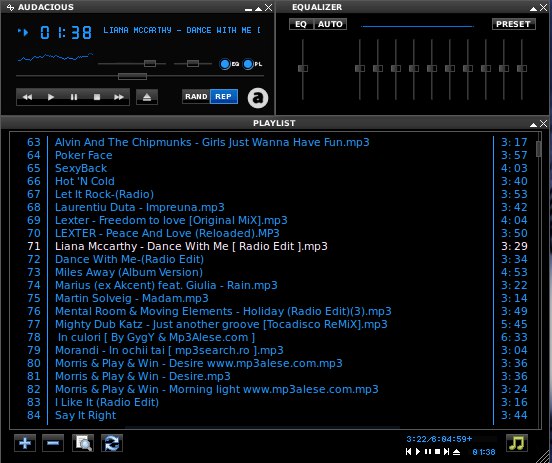Toggle REP repeat mode

tap(224, 96)
